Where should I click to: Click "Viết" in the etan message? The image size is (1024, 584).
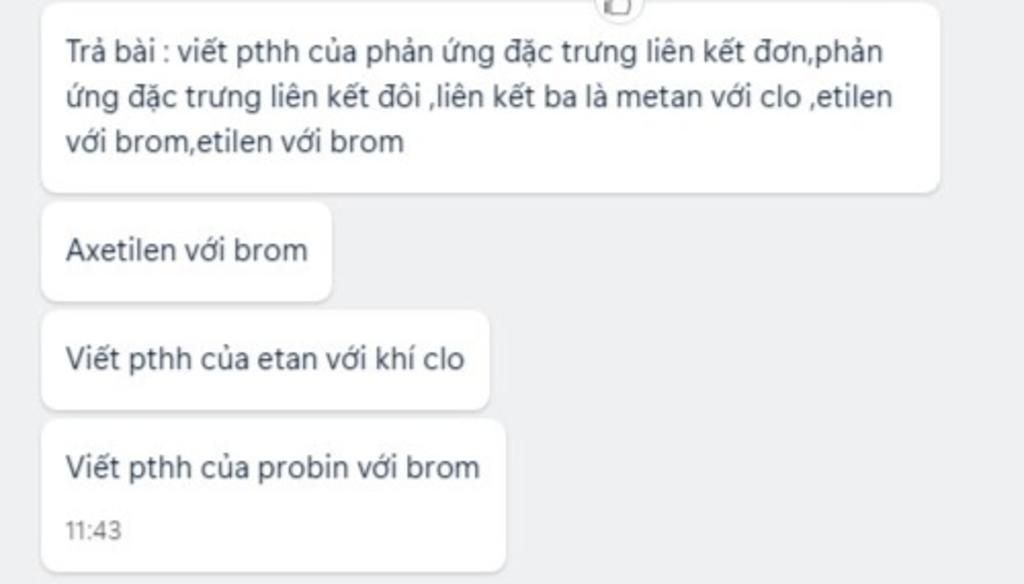pyautogui.click(x=92, y=359)
